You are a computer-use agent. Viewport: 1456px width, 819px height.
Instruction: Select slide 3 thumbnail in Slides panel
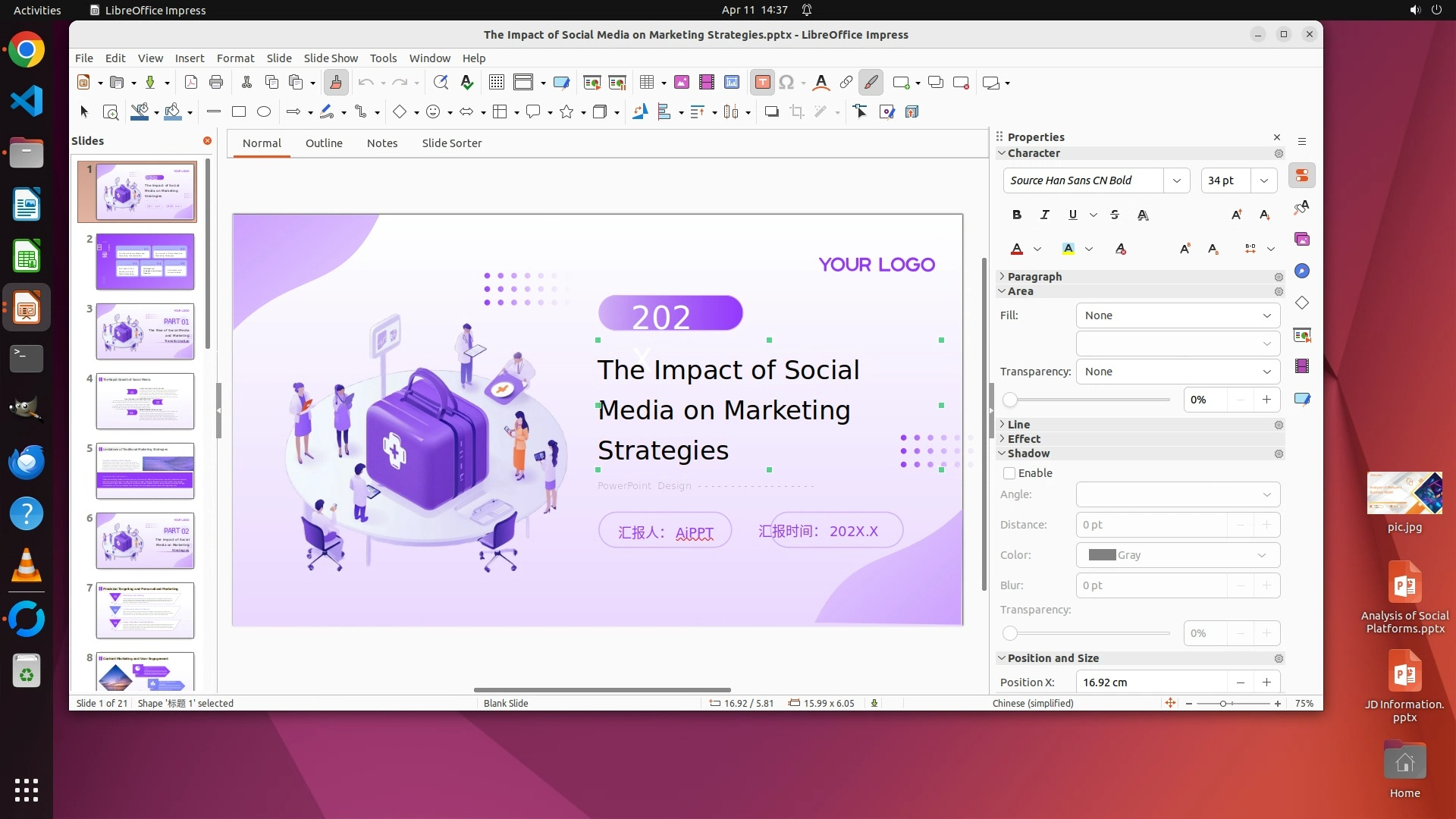click(145, 331)
